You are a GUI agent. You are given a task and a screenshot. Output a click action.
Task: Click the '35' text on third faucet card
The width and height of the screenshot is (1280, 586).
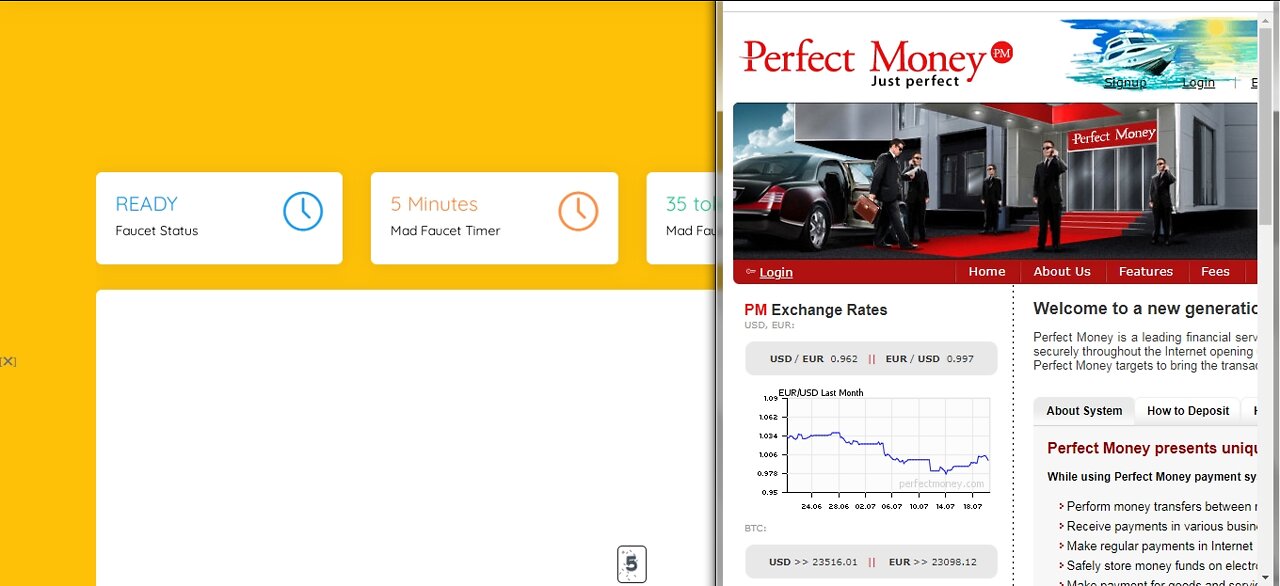click(676, 204)
